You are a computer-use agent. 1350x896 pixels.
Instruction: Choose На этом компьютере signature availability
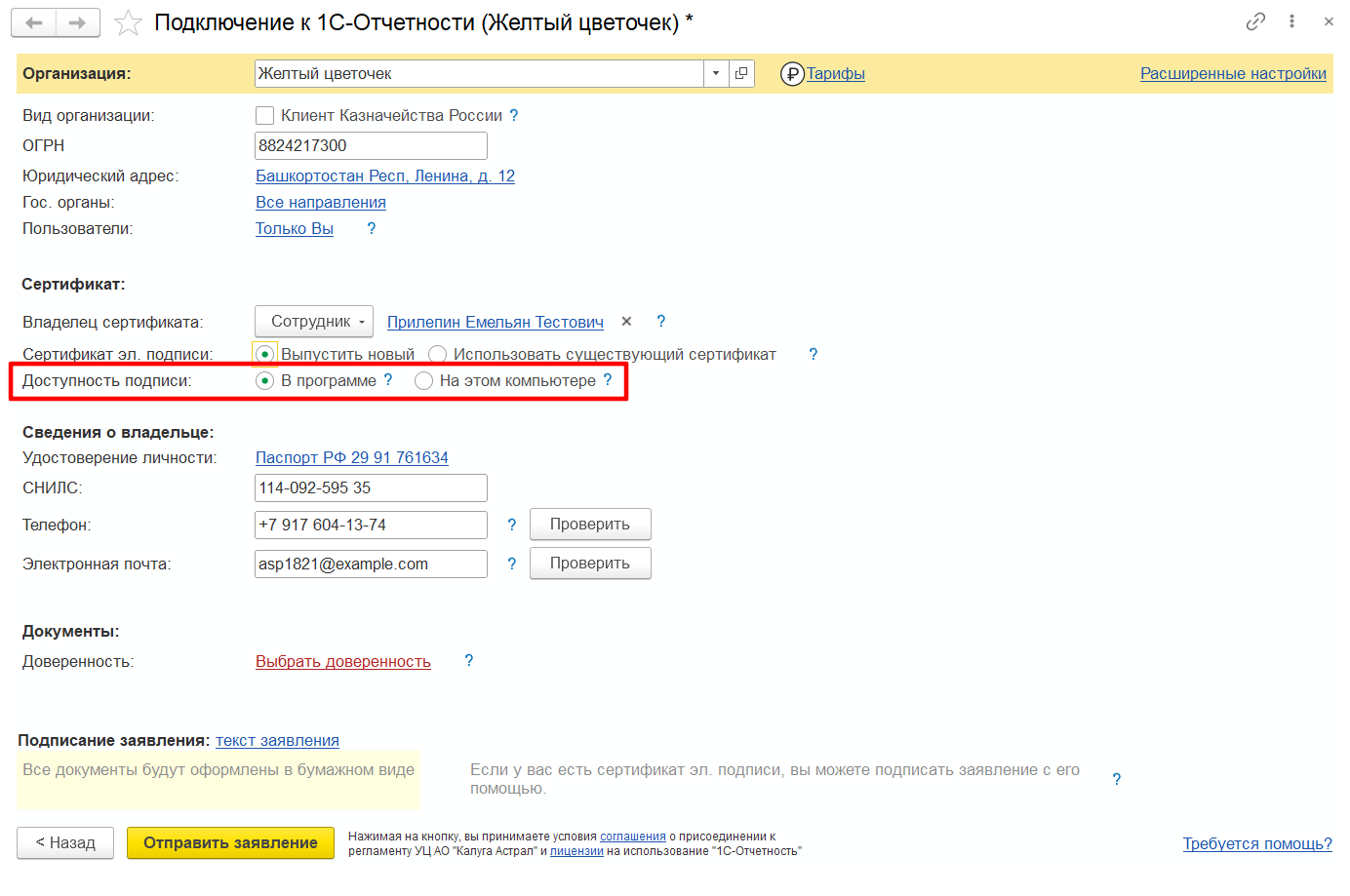423,381
